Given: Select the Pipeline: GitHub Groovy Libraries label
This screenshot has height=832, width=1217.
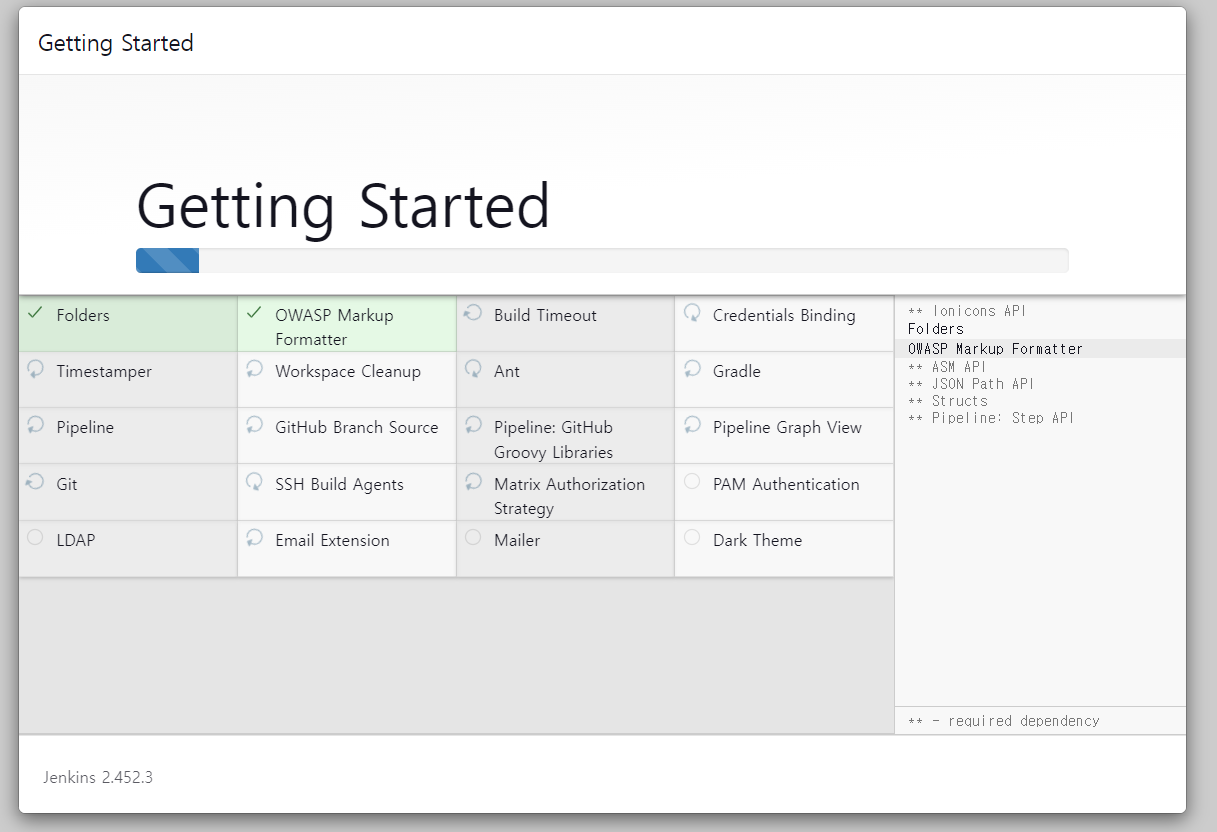Looking at the screenshot, I should click(554, 439).
